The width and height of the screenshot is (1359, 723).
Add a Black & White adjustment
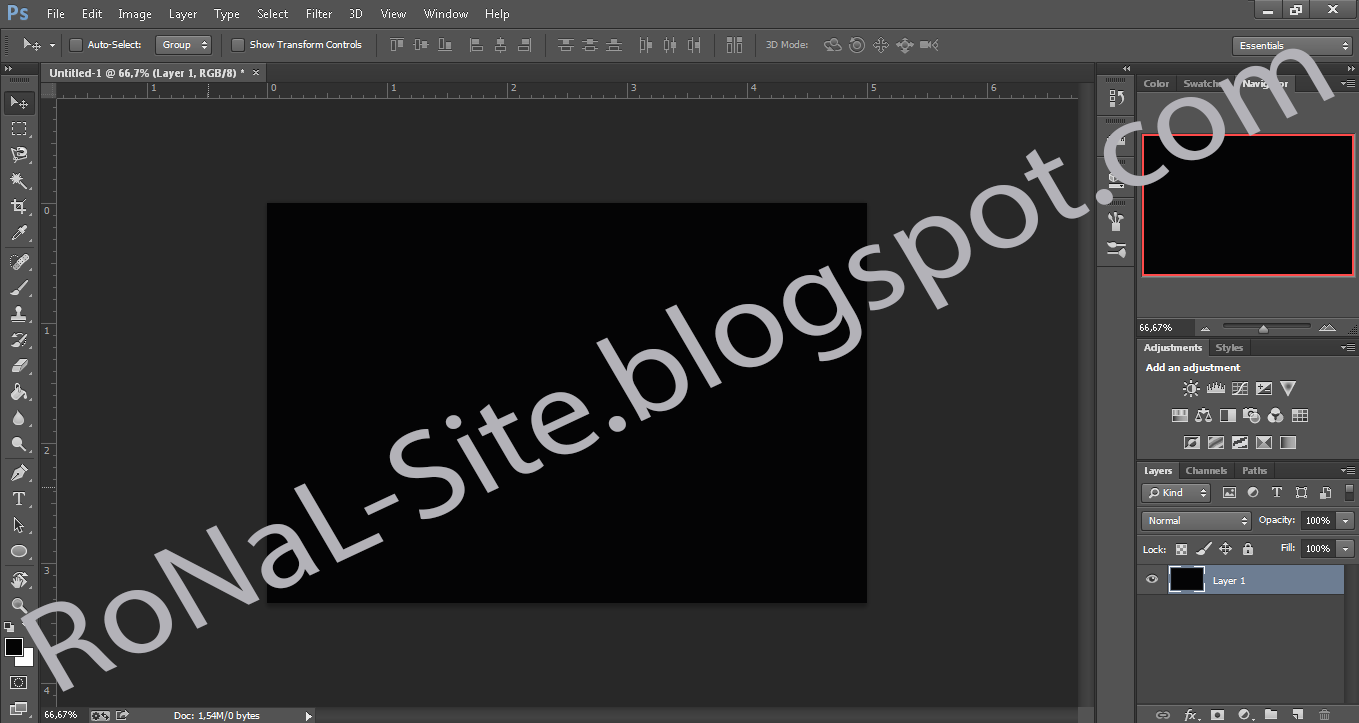tap(1228, 415)
